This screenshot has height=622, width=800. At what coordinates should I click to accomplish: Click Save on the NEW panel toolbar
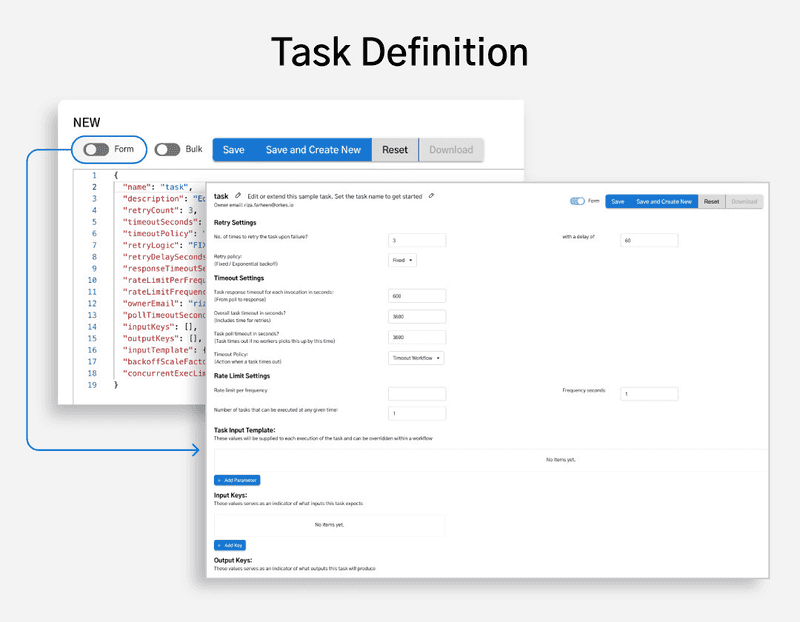tap(234, 148)
